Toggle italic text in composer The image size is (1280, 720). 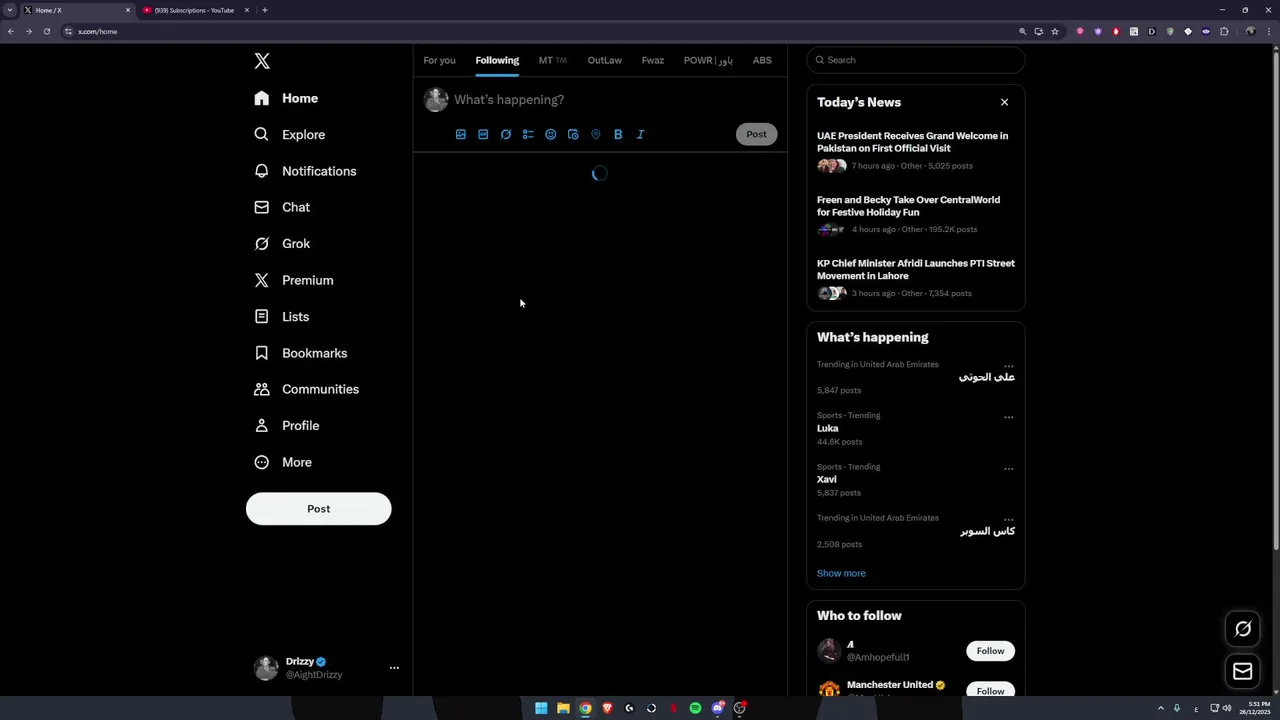(x=640, y=134)
